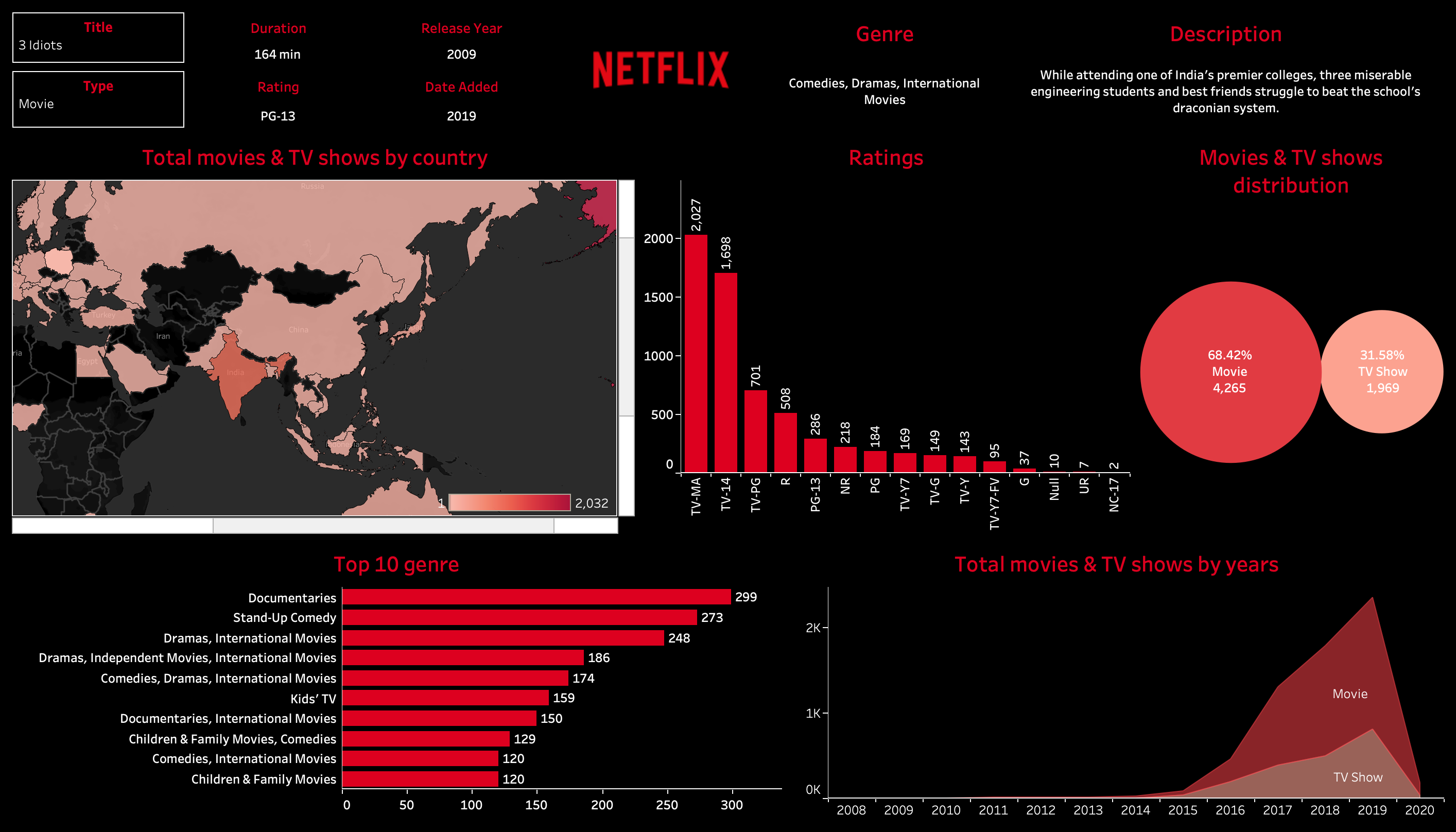
Task: Open the Type filter box showing Movie
Action: (98, 99)
